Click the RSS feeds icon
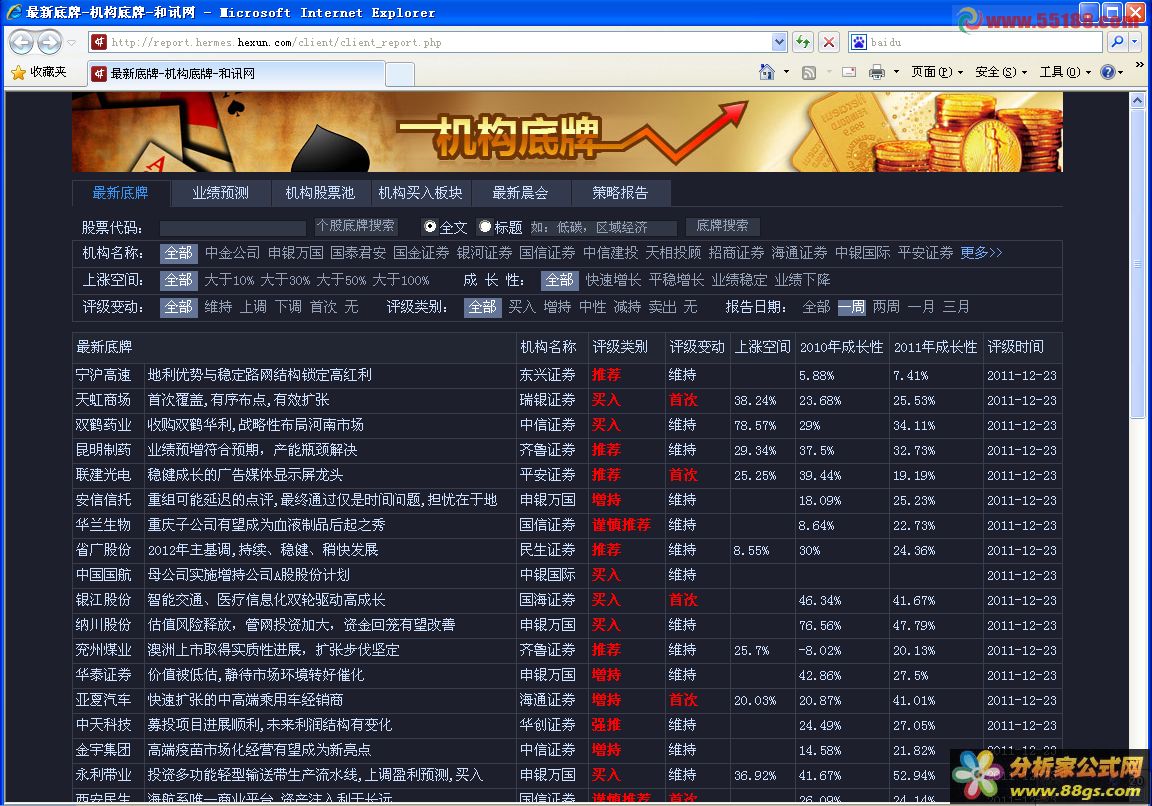This screenshot has width=1152, height=806. pyautogui.click(x=809, y=72)
